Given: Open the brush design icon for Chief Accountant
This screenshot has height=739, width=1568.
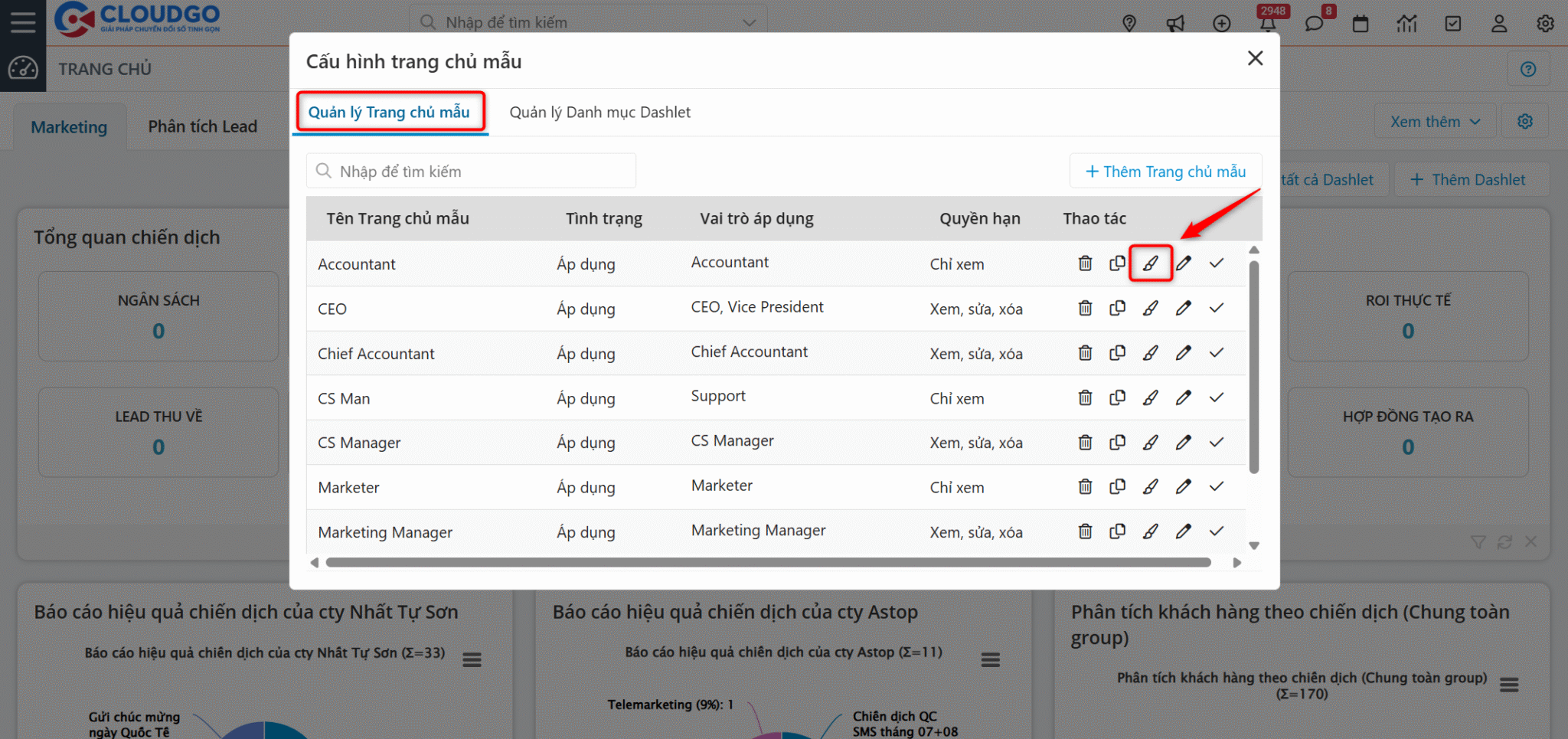Looking at the screenshot, I should click(1150, 353).
